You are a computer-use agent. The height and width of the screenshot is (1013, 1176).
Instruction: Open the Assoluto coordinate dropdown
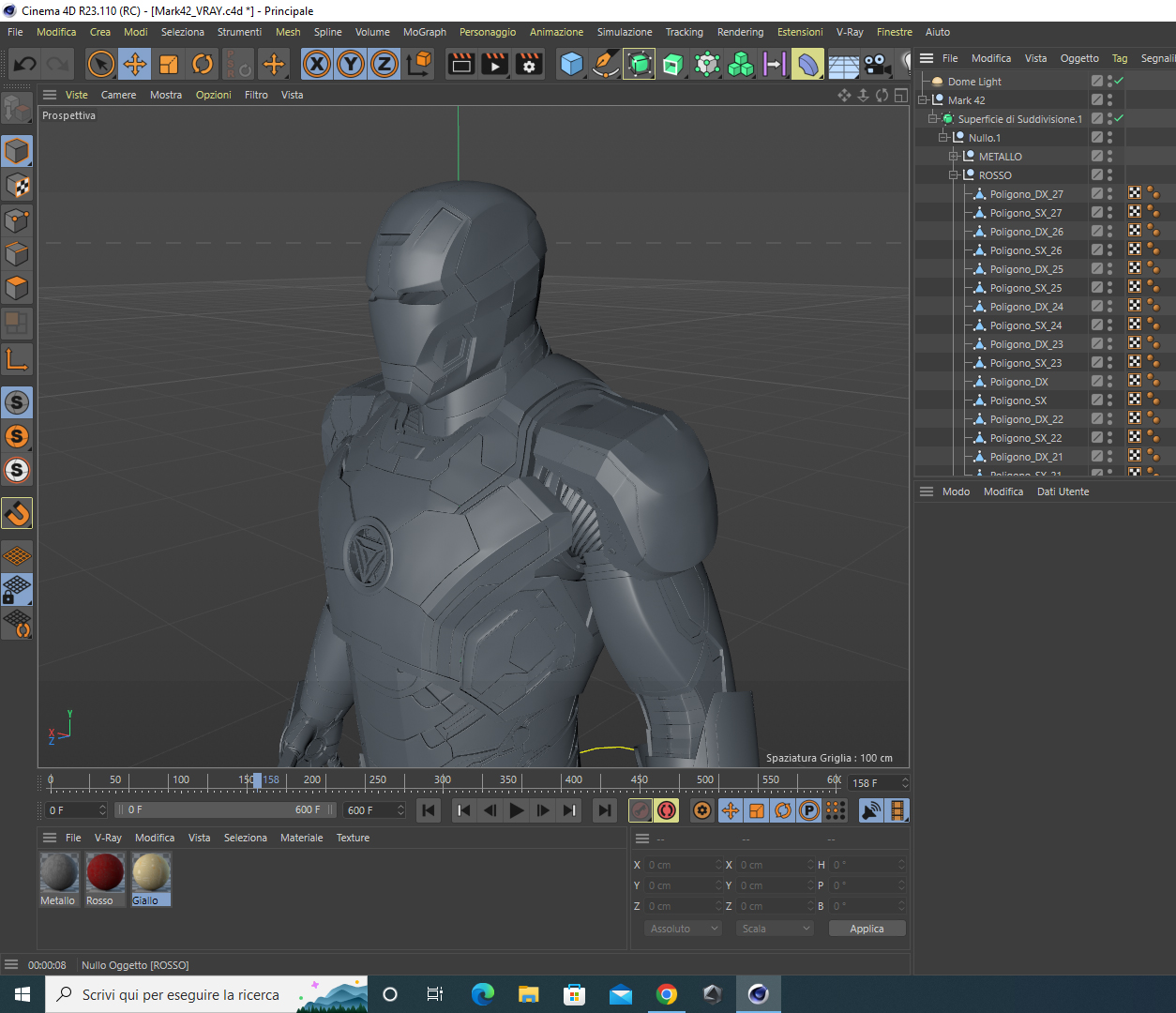(683, 929)
